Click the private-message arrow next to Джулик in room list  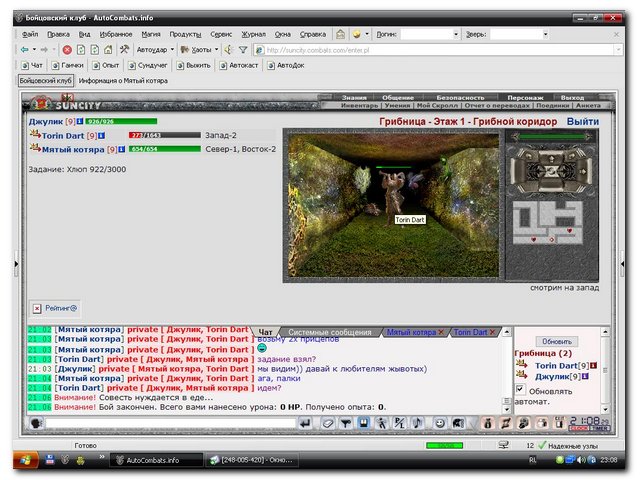click(521, 374)
